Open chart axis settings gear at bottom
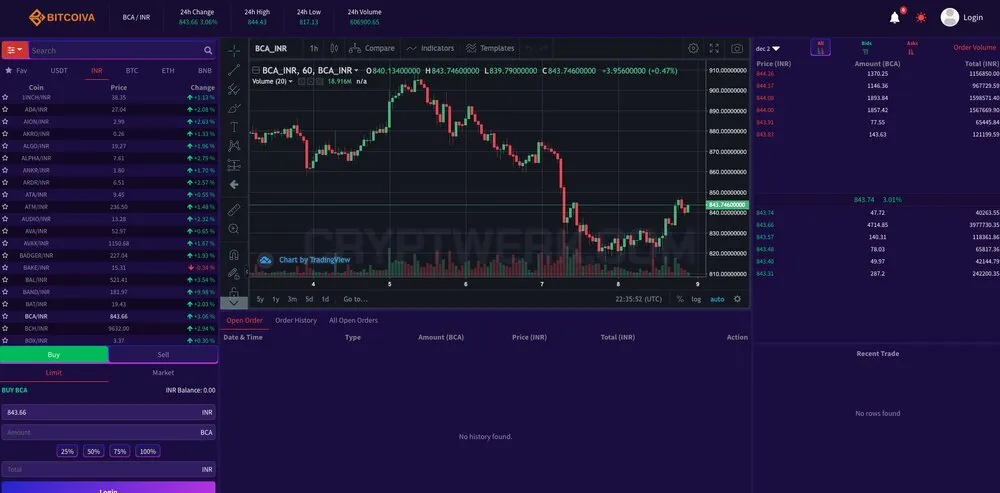The width and height of the screenshot is (1000, 493). tap(737, 299)
